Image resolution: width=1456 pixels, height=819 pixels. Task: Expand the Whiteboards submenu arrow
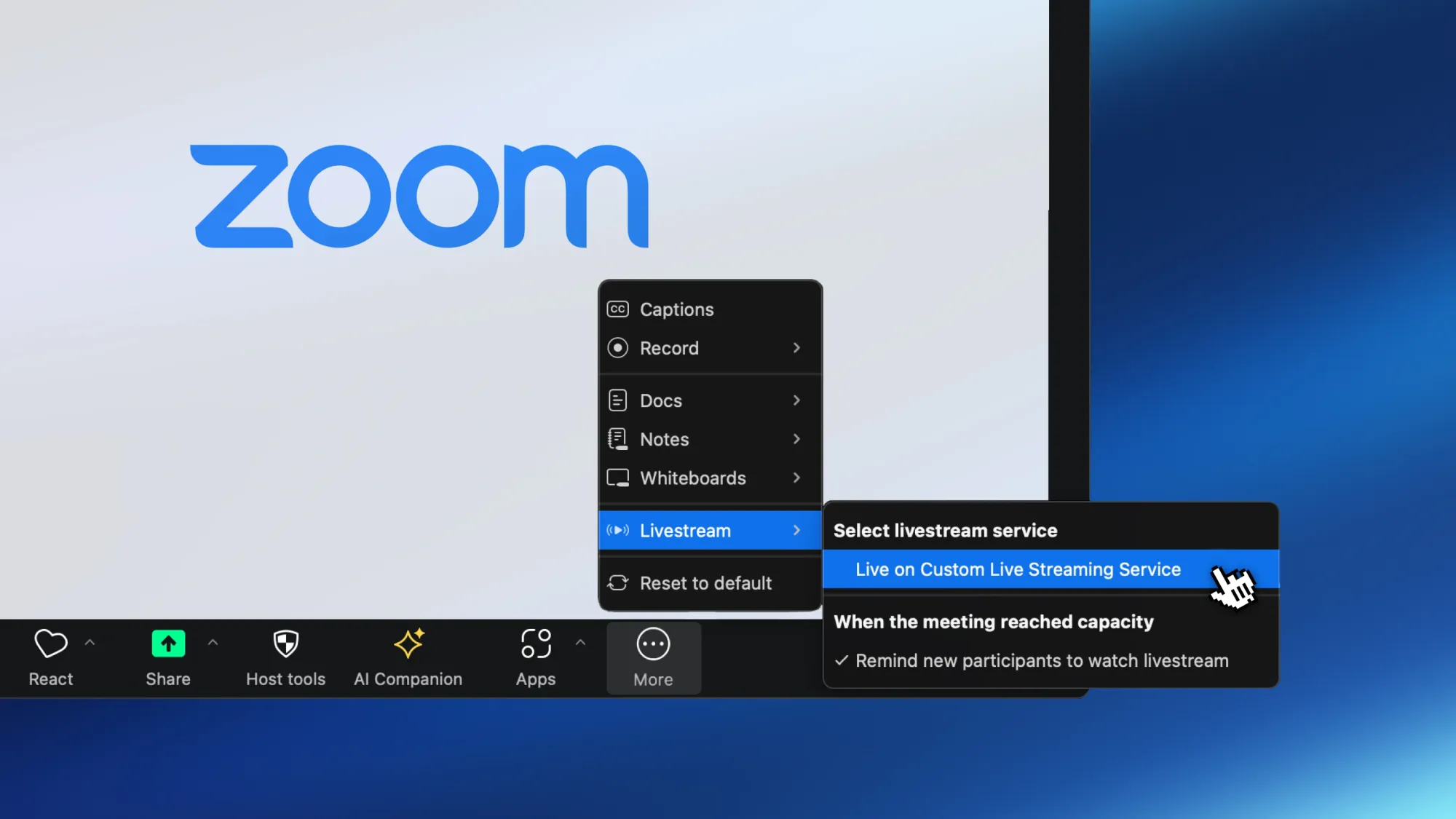point(797,478)
